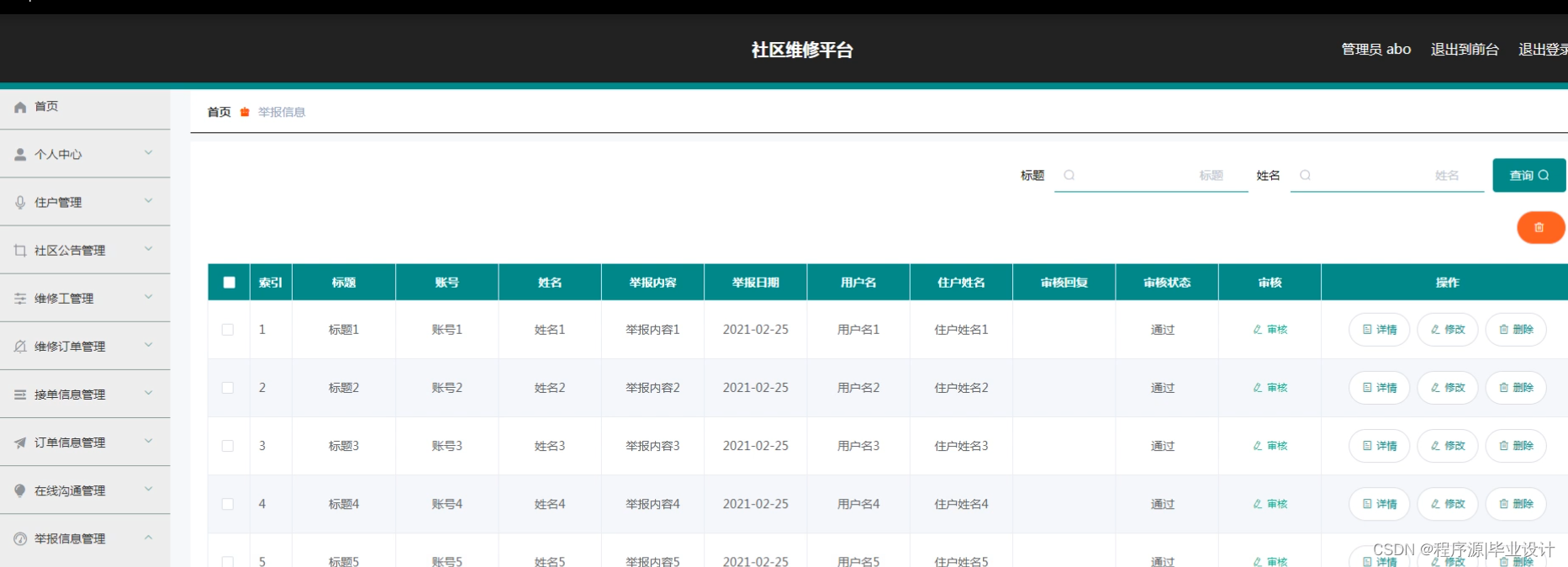Click 删除 button for row 标题2

coord(1516,388)
